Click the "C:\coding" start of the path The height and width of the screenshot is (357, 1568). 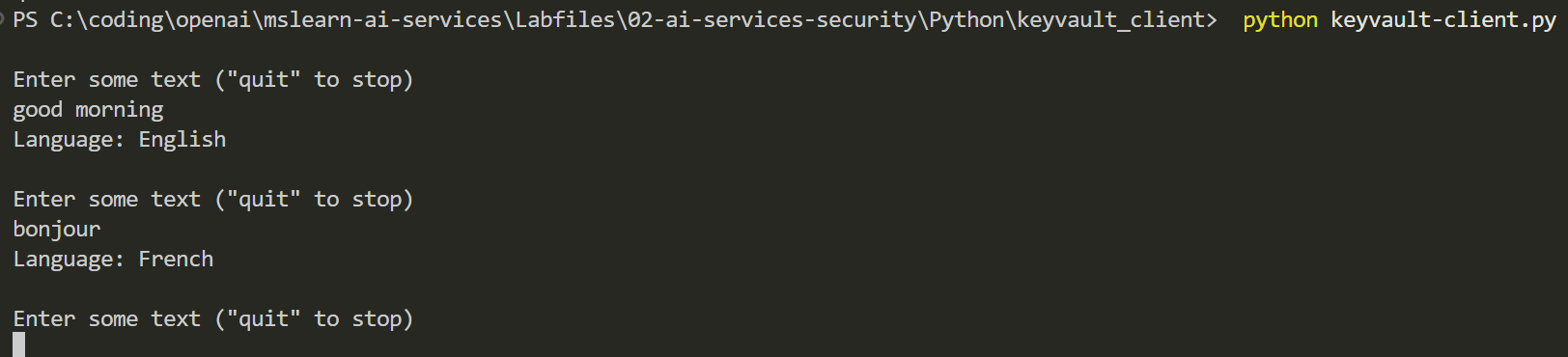coord(106,20)
